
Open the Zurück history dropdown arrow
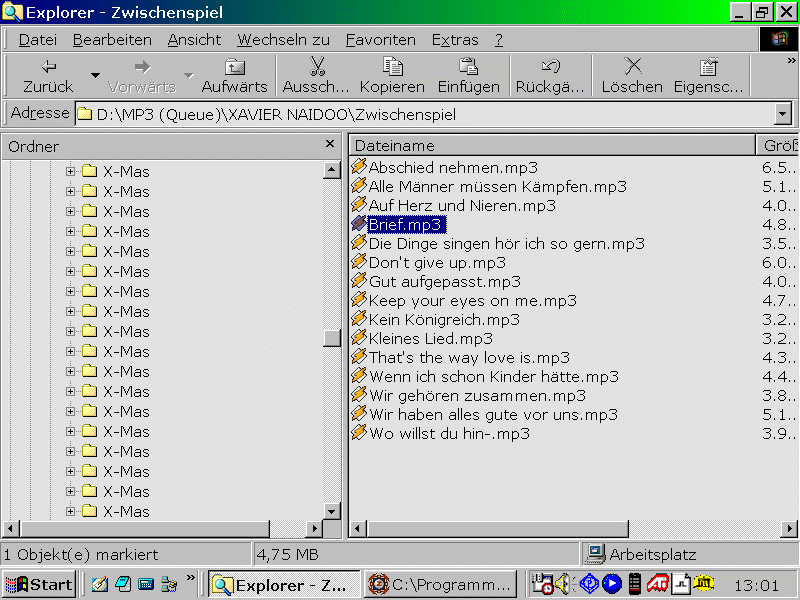coord(95,76)
